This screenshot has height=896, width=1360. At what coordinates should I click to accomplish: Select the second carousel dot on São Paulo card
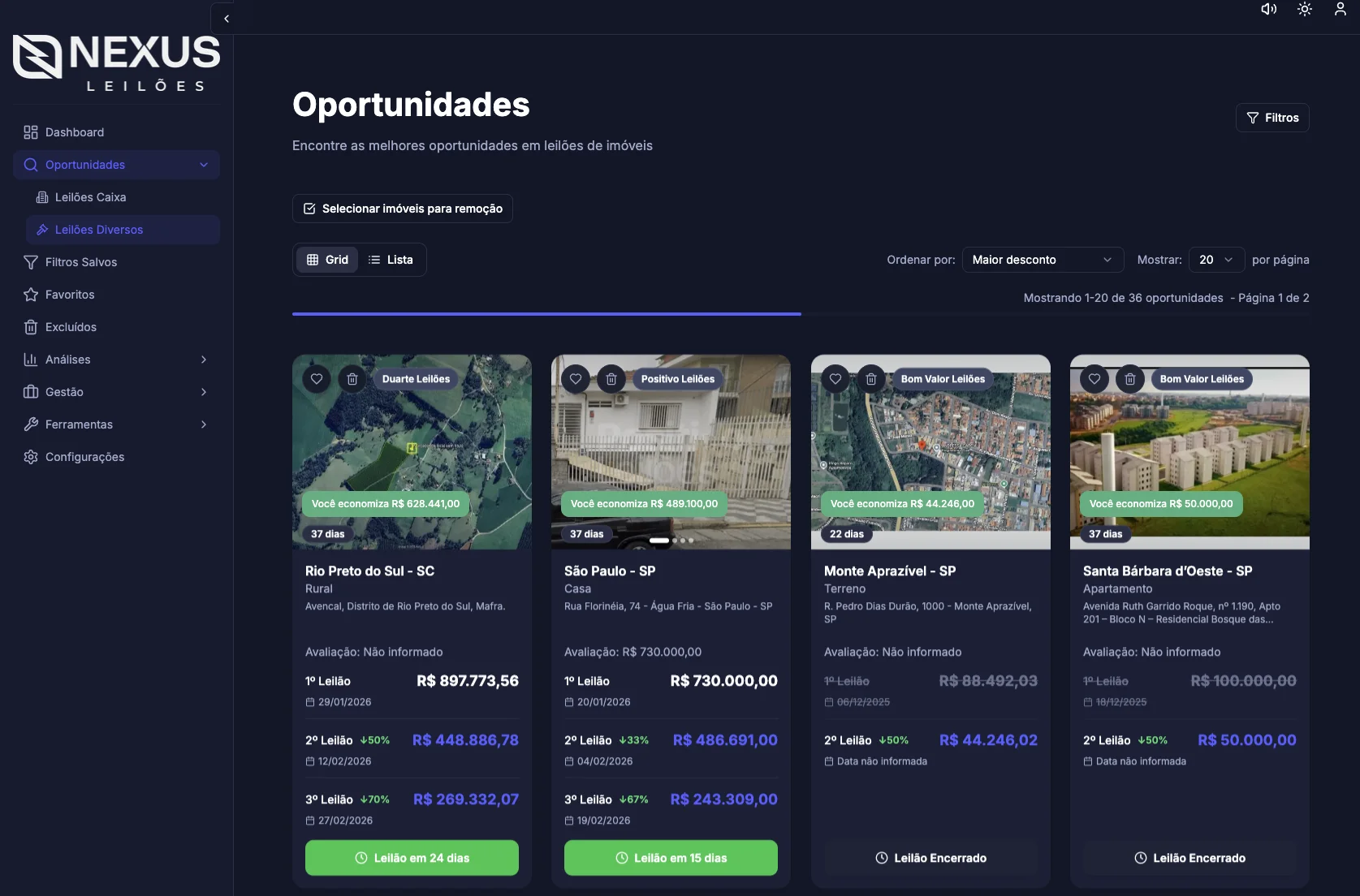pyautogui.click(x=675, y=540)
